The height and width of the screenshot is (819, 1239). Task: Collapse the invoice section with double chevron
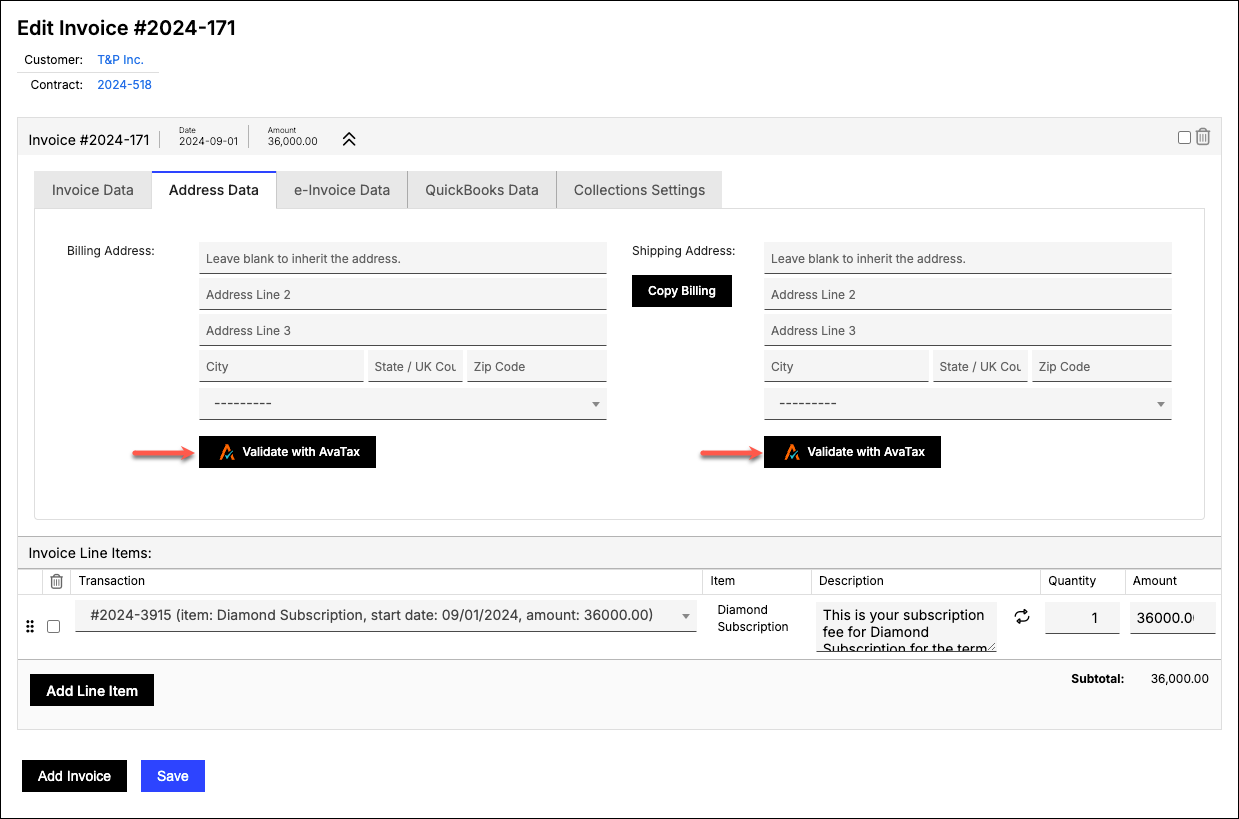tap(349, 140)
